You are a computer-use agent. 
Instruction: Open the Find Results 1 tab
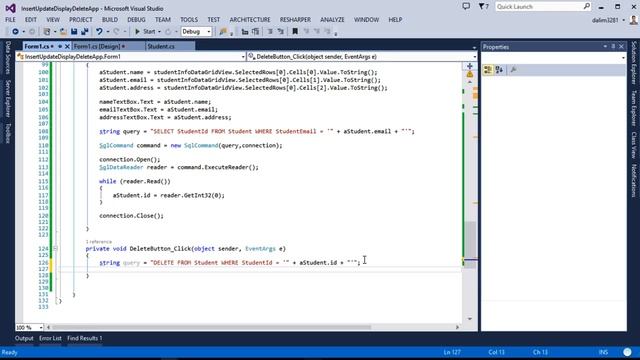(x=84, y=338)
